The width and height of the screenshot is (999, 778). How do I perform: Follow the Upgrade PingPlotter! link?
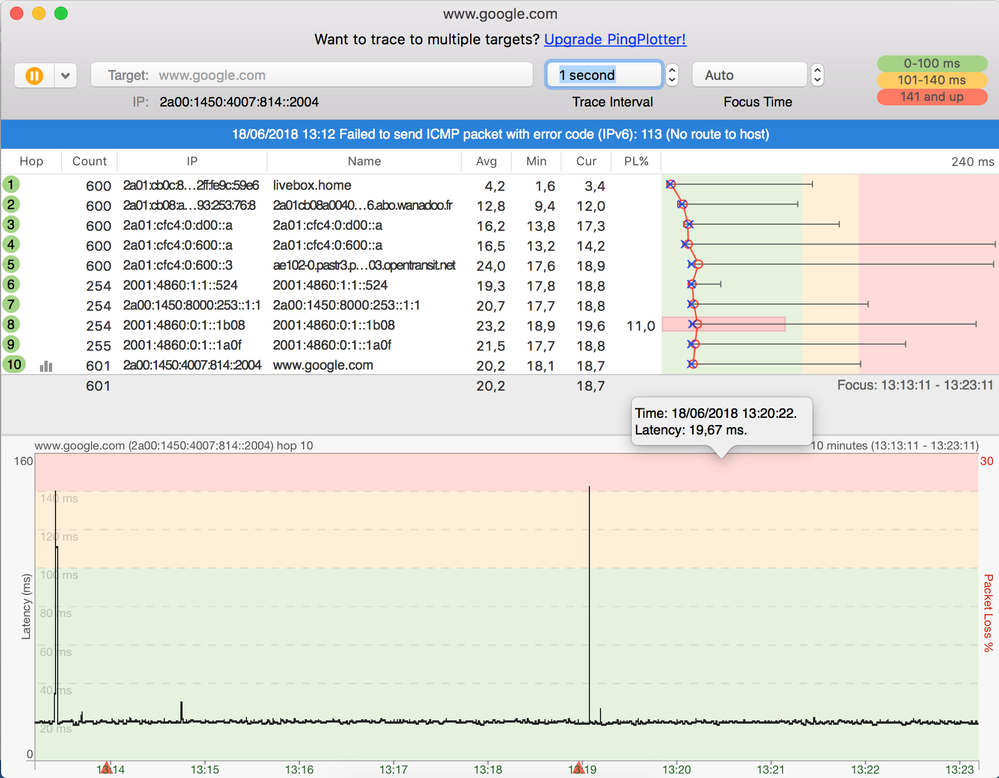point(615,40)
